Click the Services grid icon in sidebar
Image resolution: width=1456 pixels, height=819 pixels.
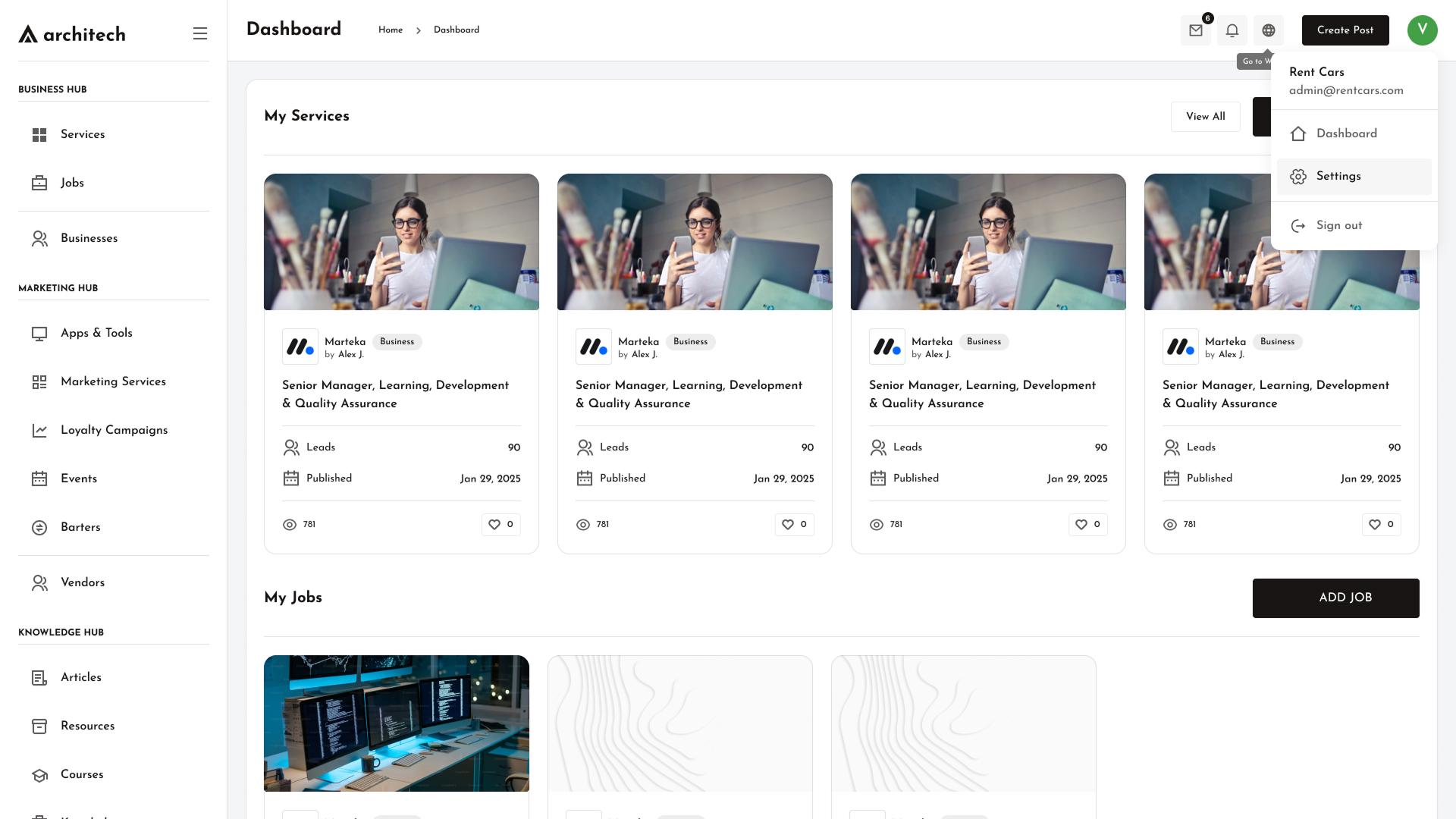tap(39, 135)
